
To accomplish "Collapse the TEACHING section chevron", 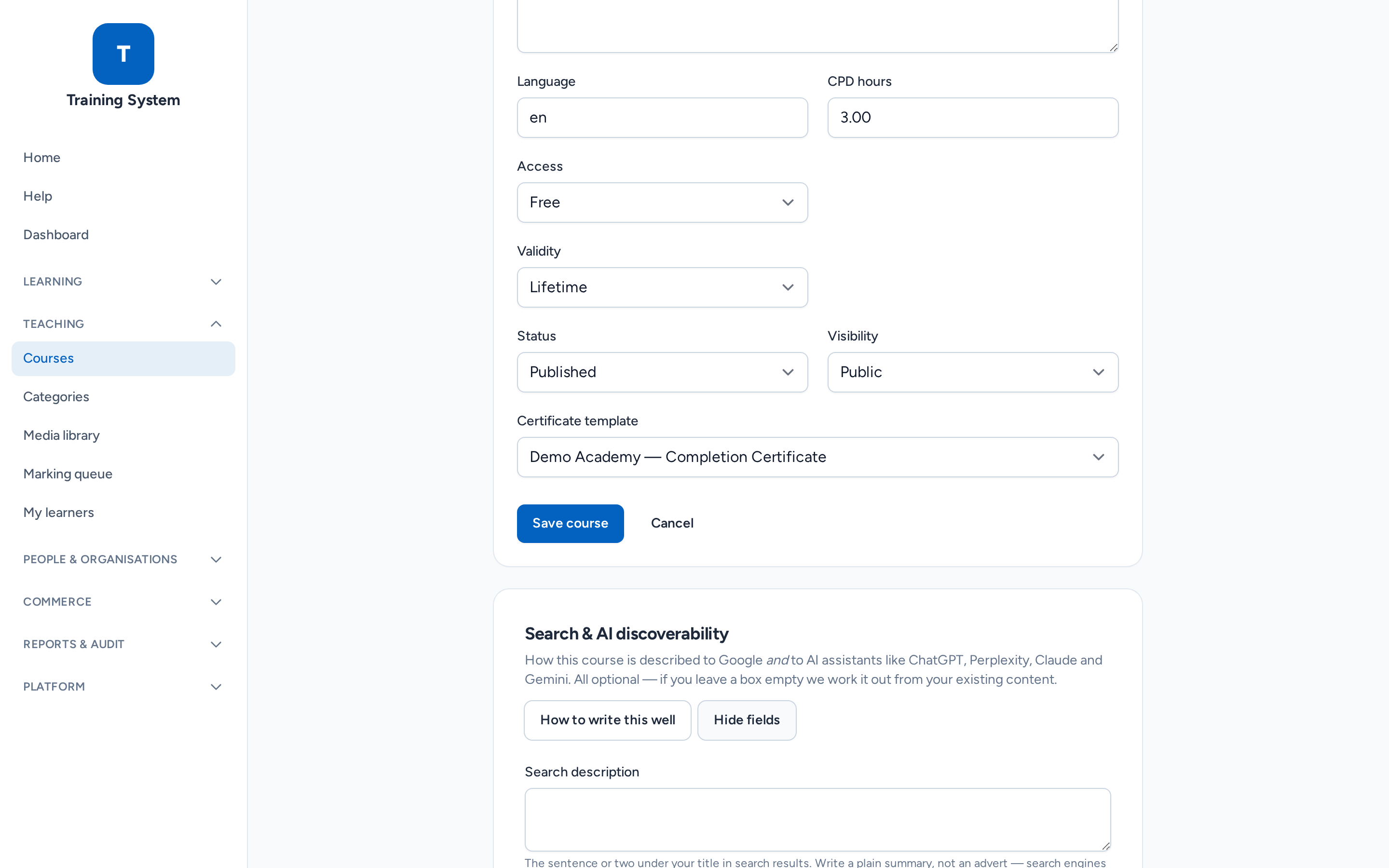I will (216, 325).
